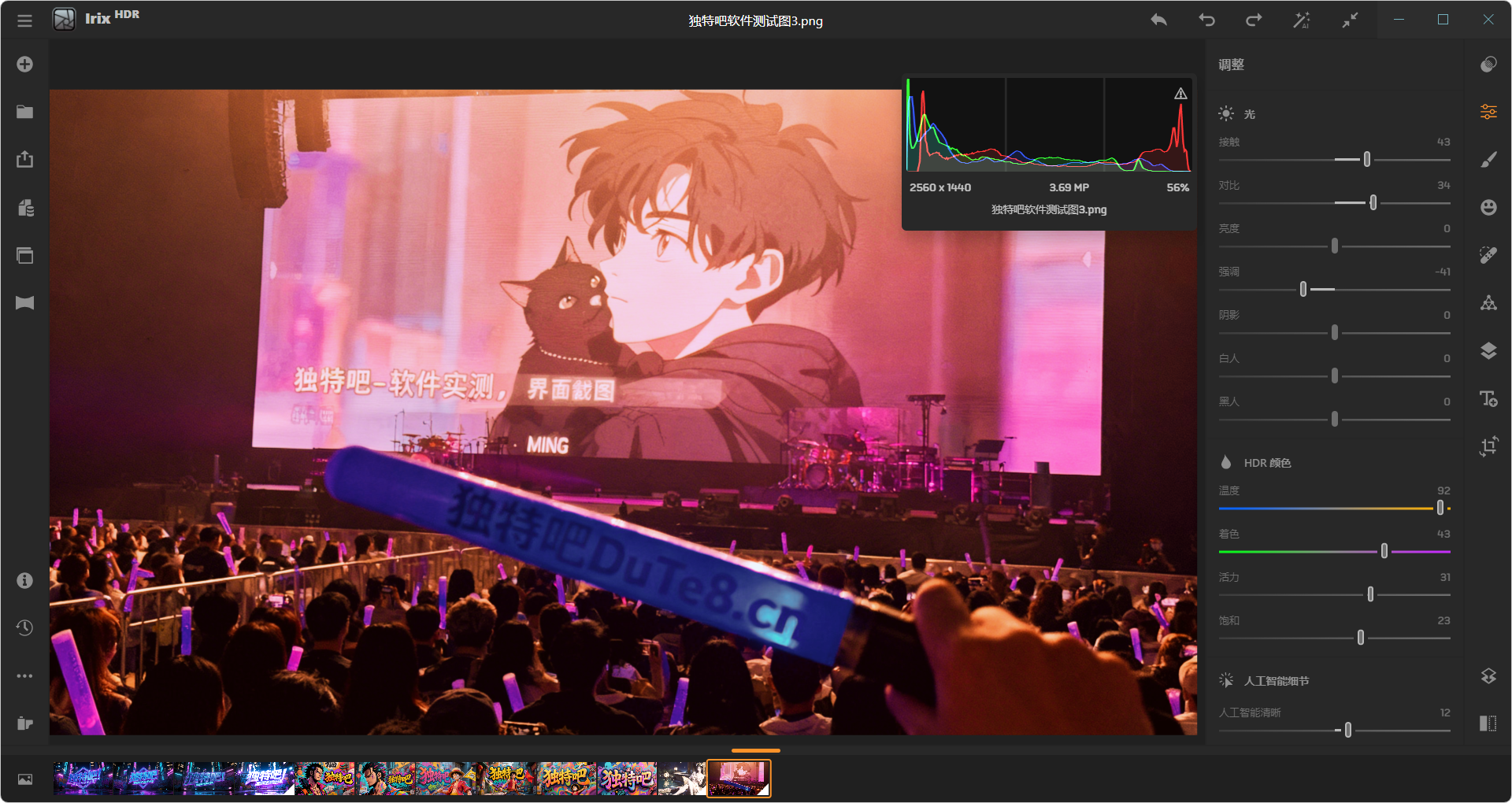
Task: Apply AI auto-enhance magic wand
Action: pos(1301,20)
